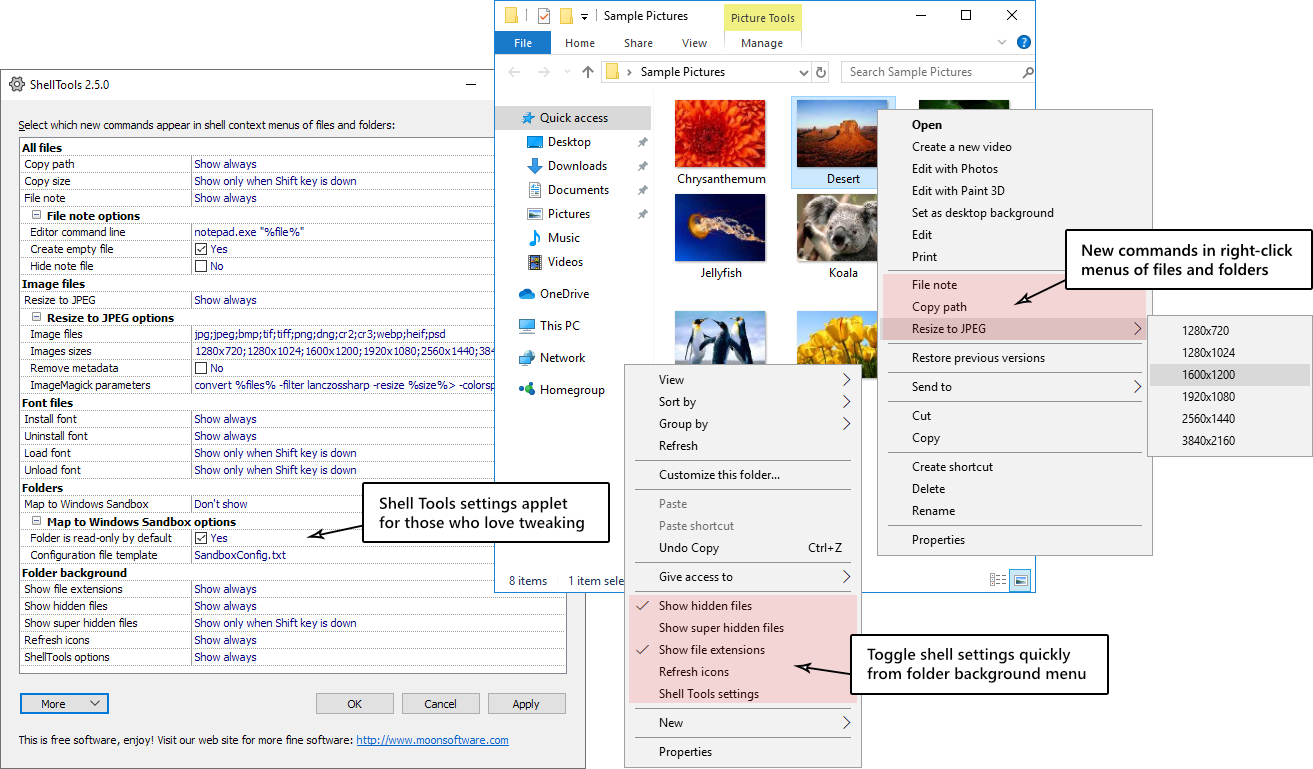This screenshot has height=769, width=1313.
Task: Open the OneDrive cloud icon
Action: click(527, 294)
